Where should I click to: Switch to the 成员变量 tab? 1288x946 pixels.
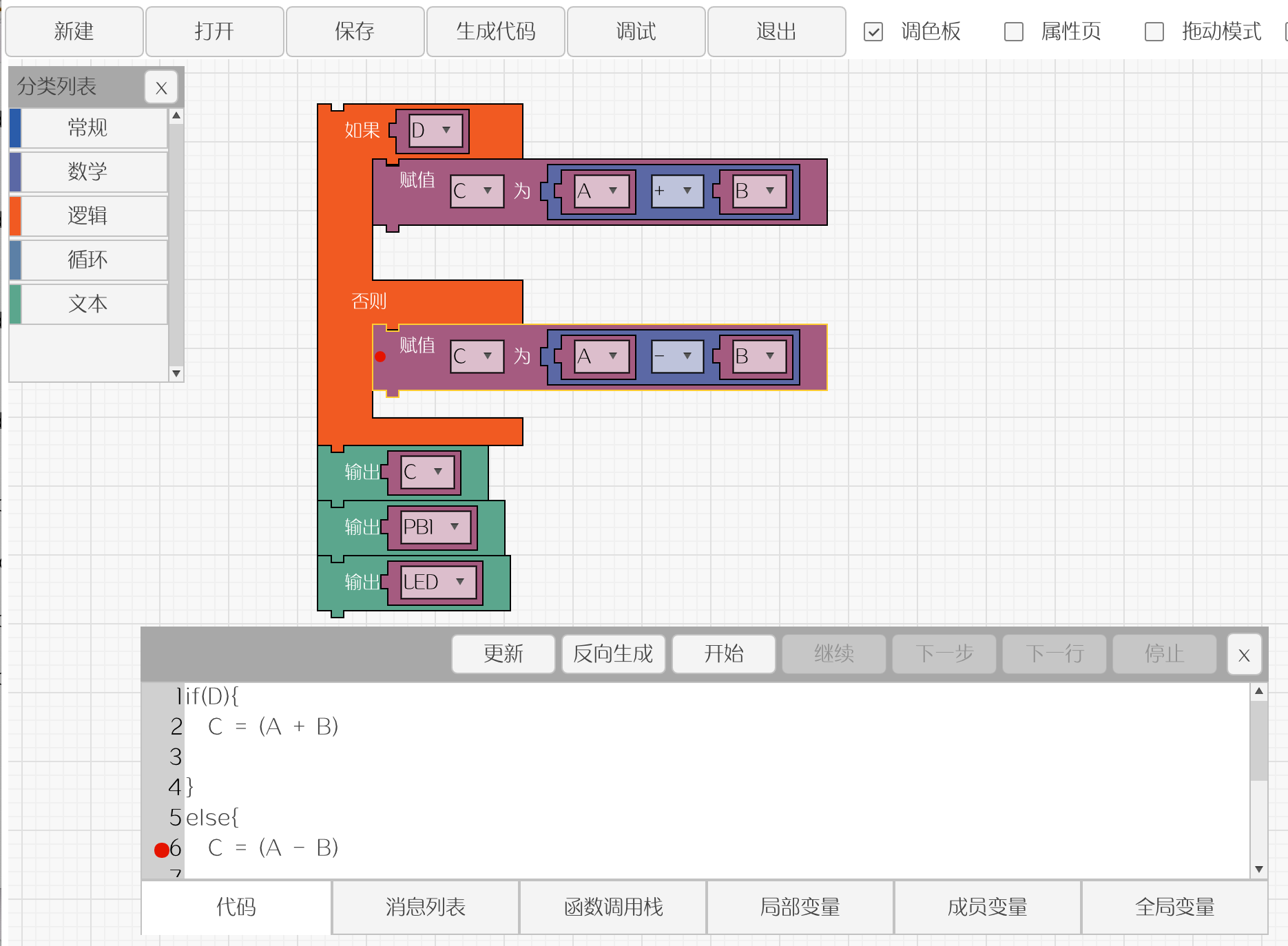[x=988, y=907]
